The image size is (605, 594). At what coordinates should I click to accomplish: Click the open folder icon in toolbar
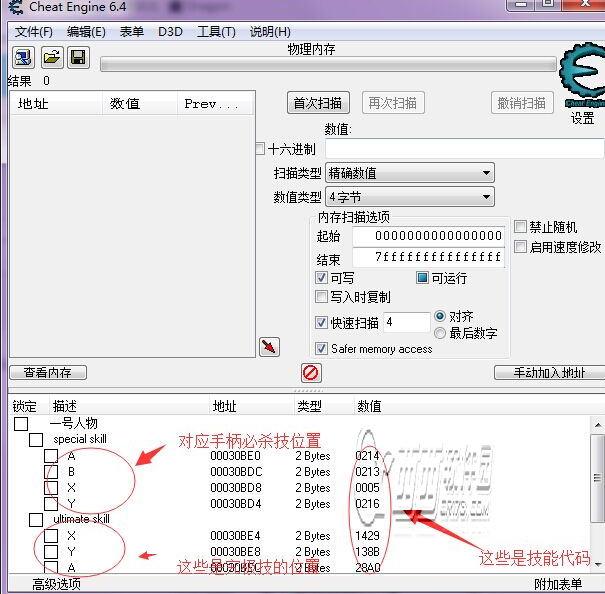click(52, 58)
